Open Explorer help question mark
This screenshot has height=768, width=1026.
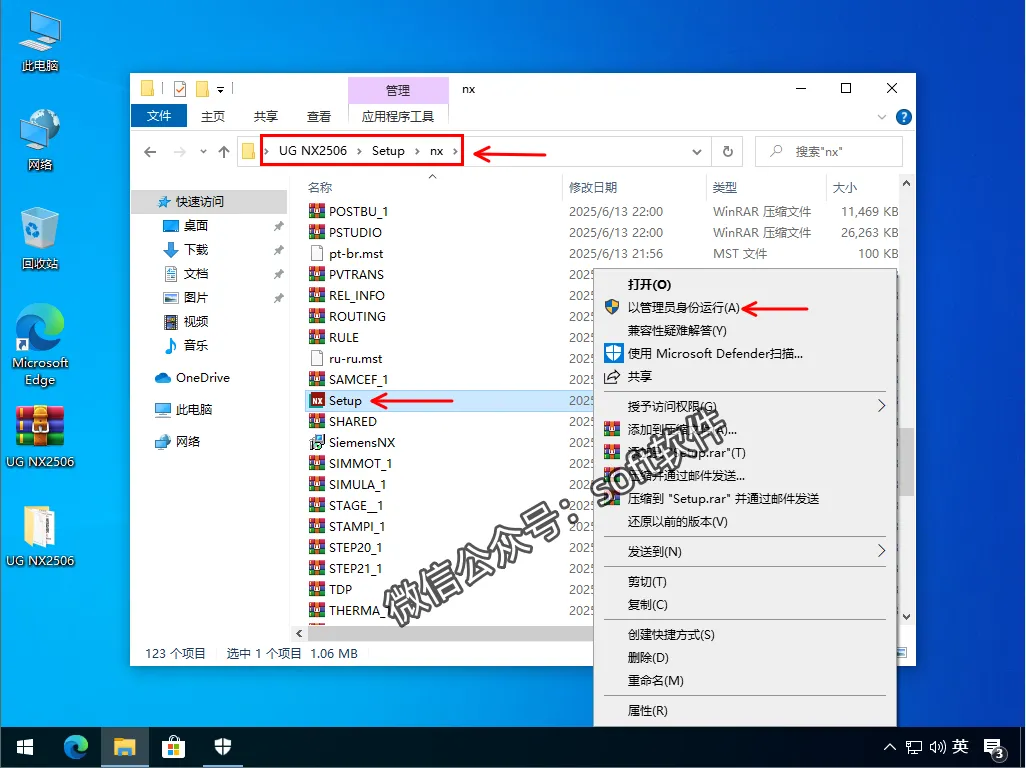click(x=904, y=117)
